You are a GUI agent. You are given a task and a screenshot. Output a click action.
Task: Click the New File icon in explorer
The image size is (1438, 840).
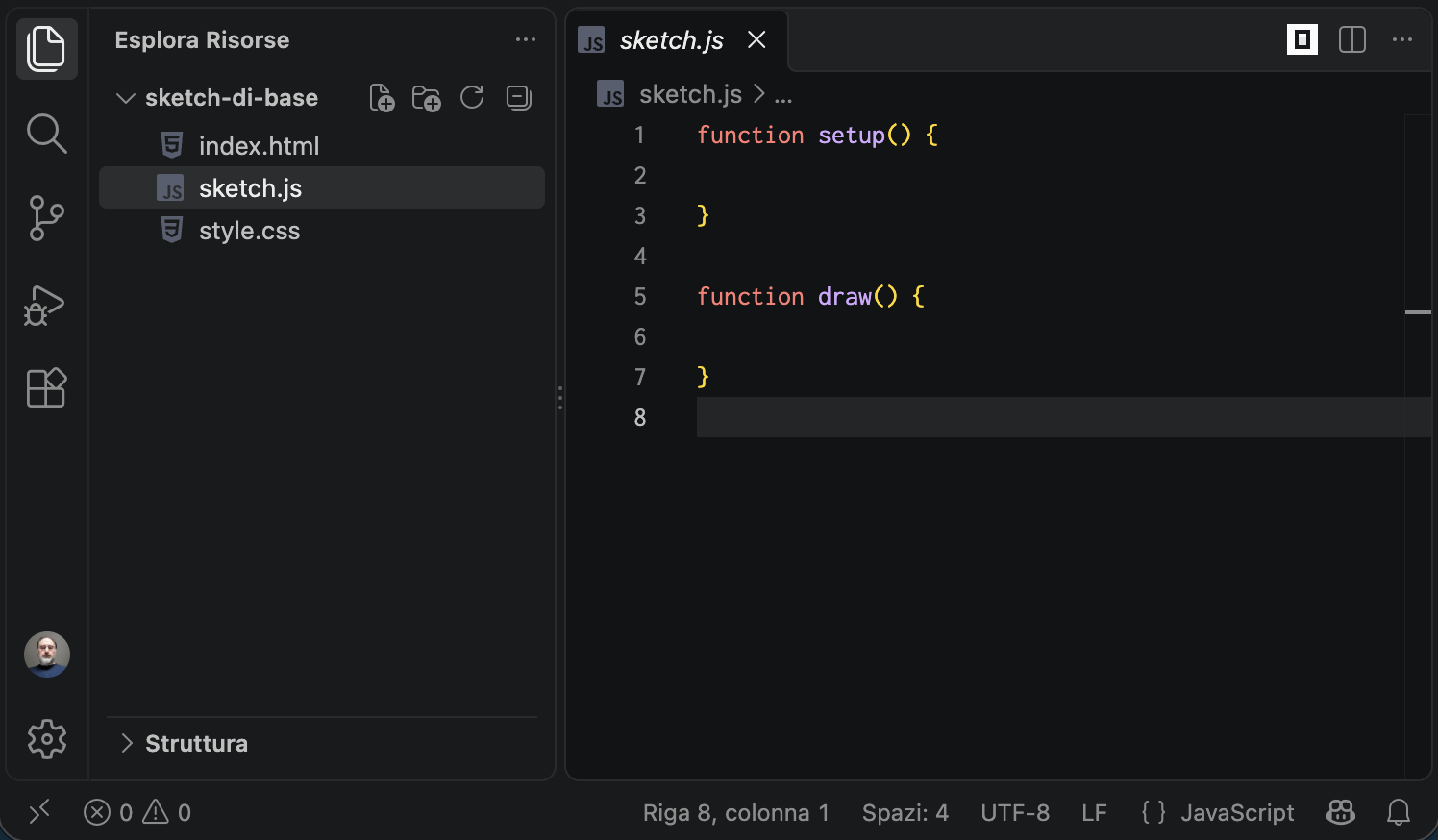pyautogui.click(x=382, y=98)
